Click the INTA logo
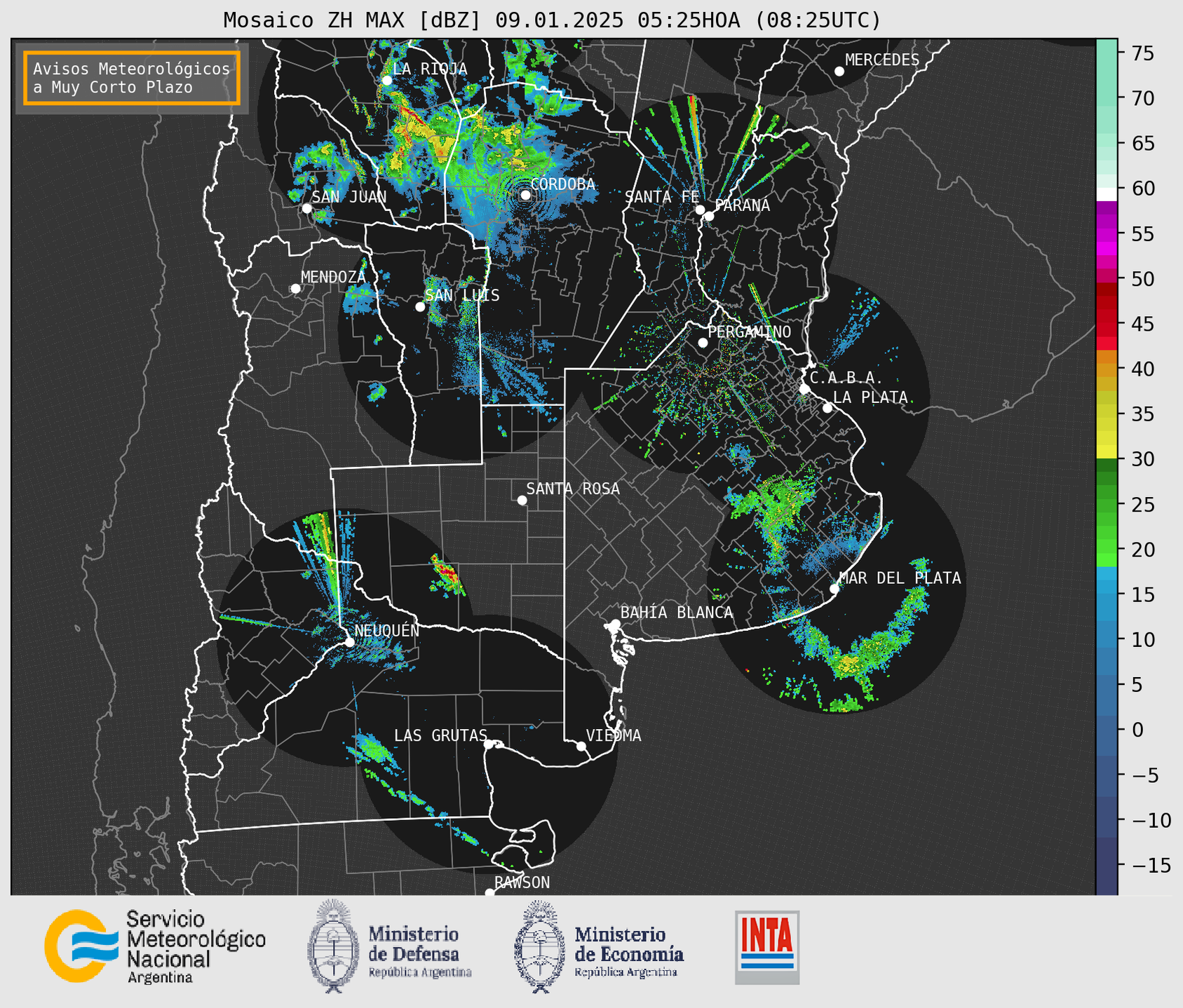 tap(767, 947)
